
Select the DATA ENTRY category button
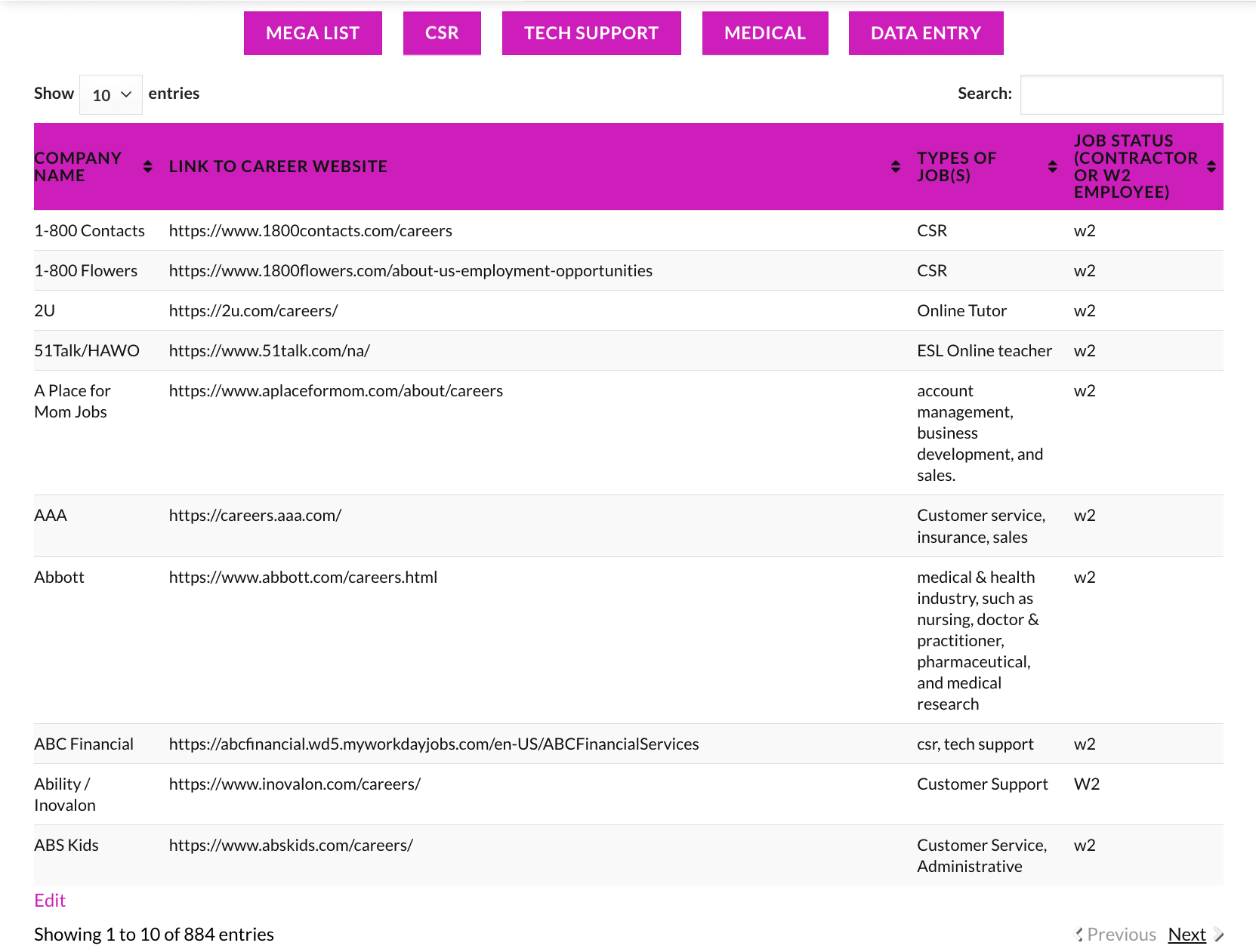(x=925, y=33)
